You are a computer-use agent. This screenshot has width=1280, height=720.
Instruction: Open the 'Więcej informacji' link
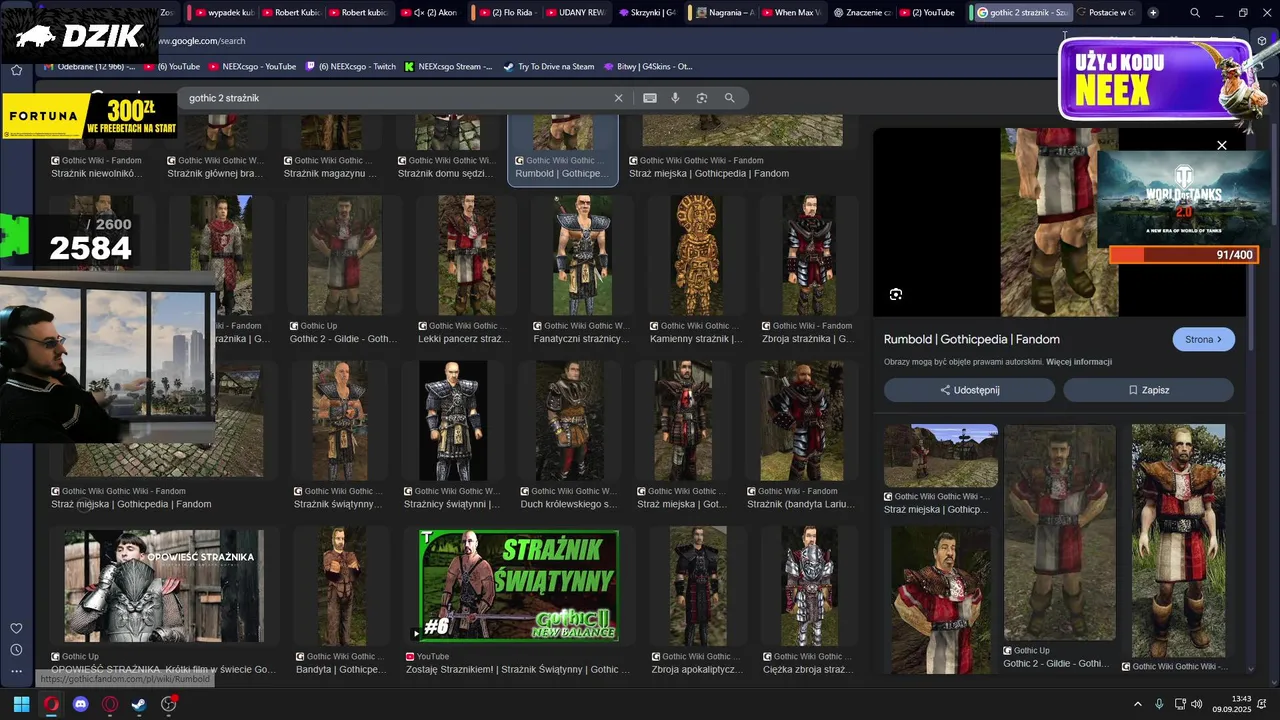pos(1079,362)
